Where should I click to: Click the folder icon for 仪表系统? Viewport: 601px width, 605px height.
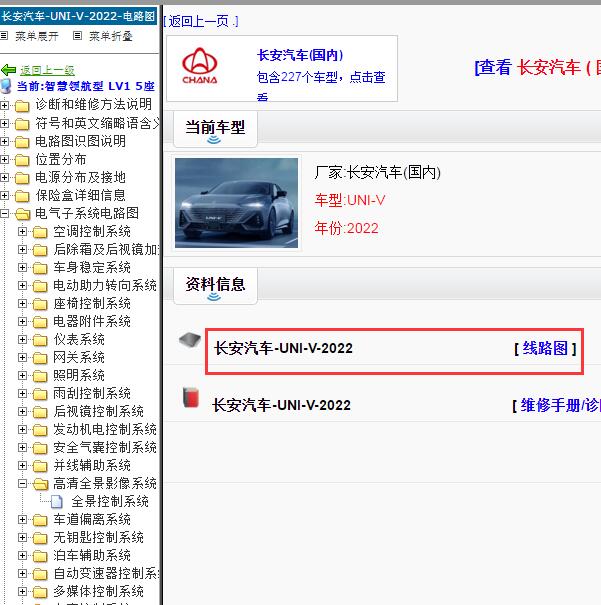pos(40,340)
